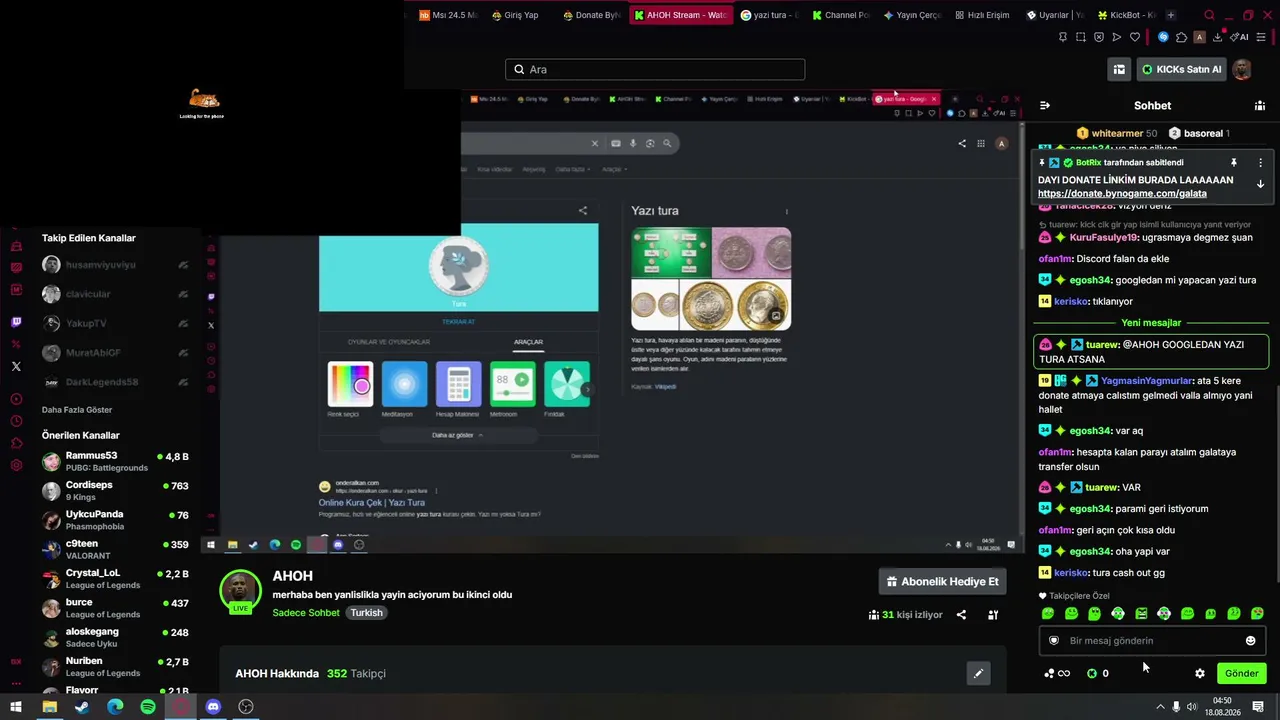The width and height of the screenshot is (1280, 720).
Task: Open Rammus53 recommended channel
Action: tap(116, 461)
